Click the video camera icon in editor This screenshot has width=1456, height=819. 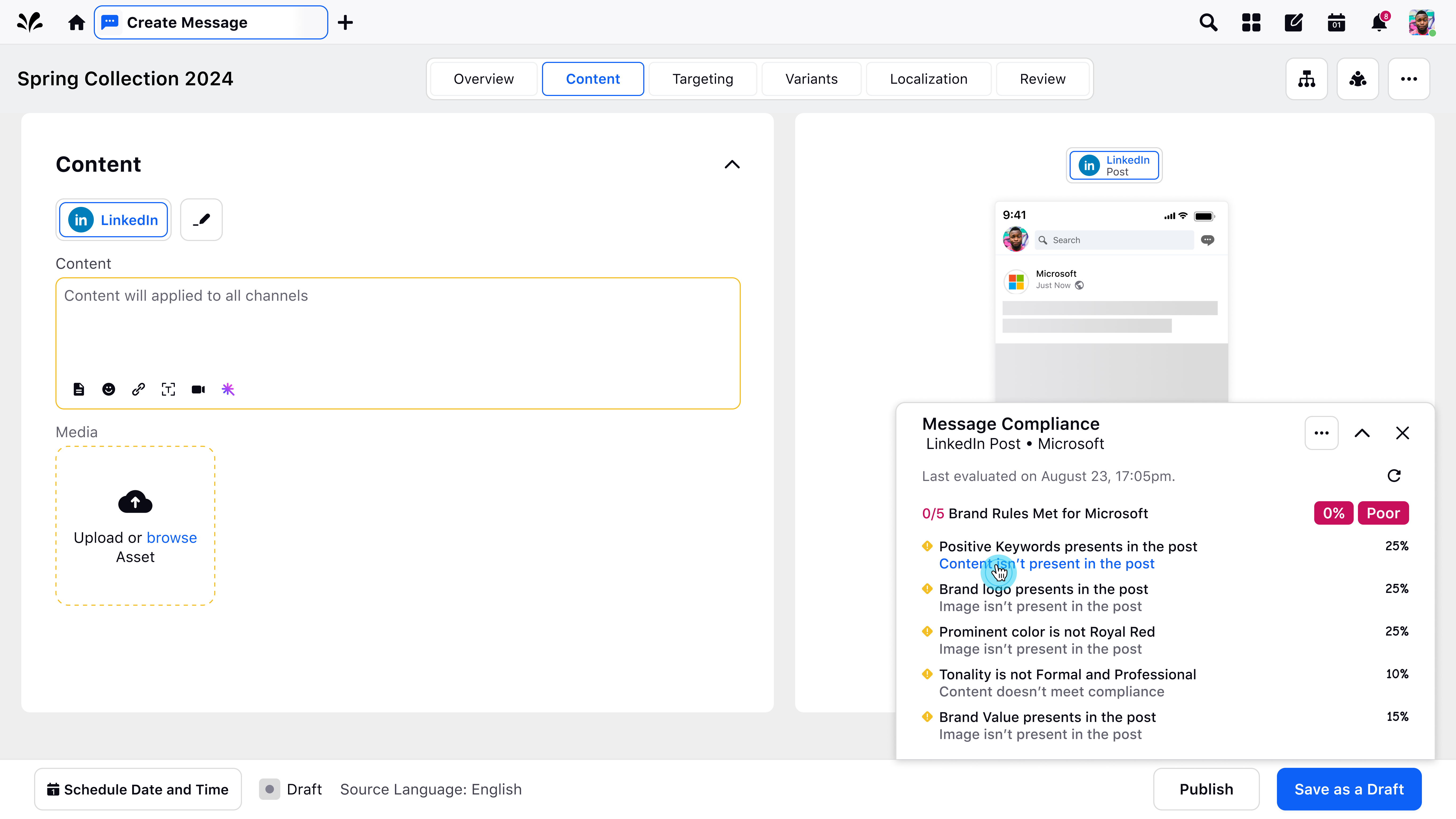pyautogui.click(x=198, y=389)
